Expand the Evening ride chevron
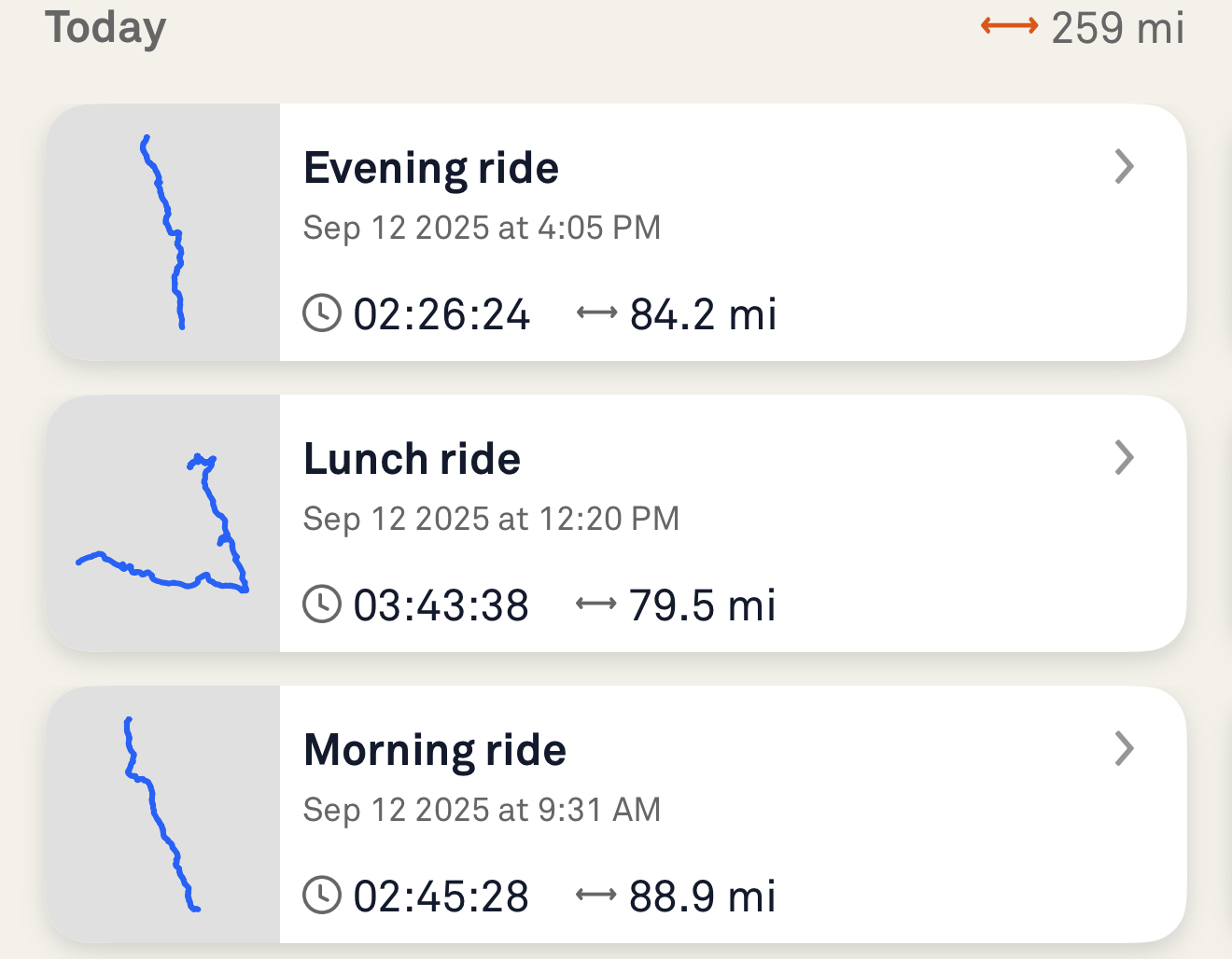 [x=1125, y=167]
